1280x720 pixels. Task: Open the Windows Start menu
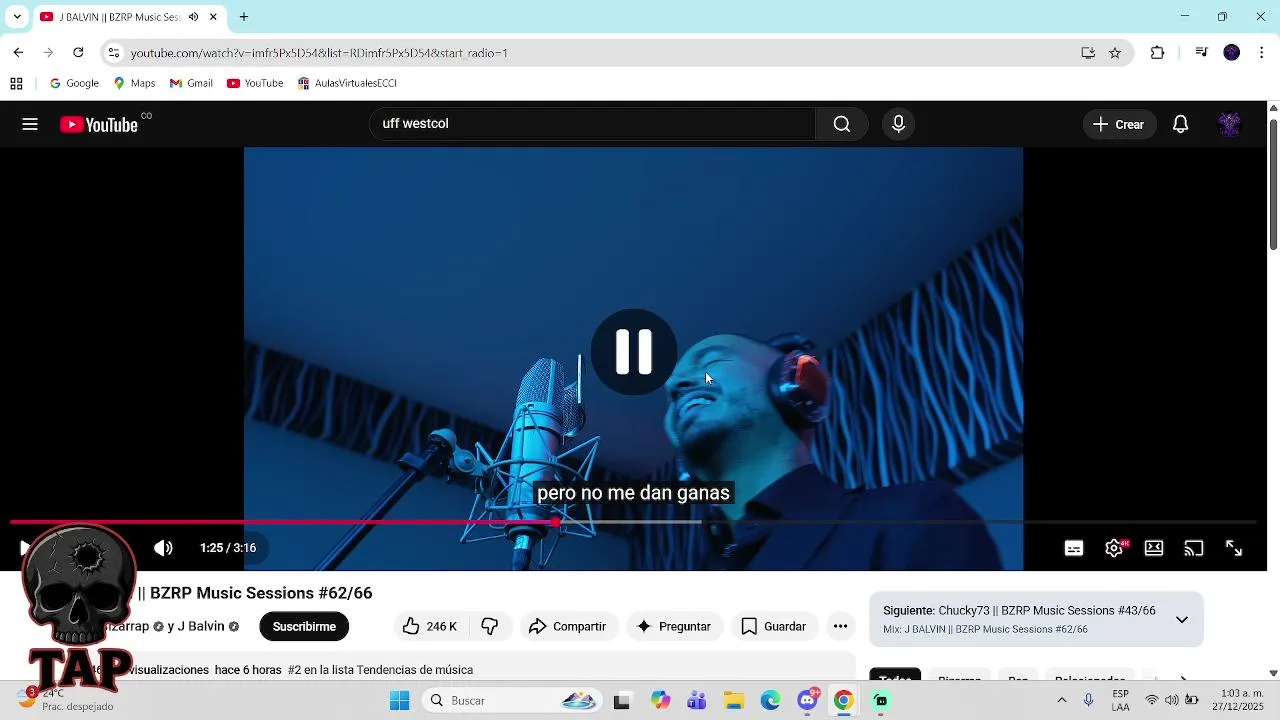(399, 701)
